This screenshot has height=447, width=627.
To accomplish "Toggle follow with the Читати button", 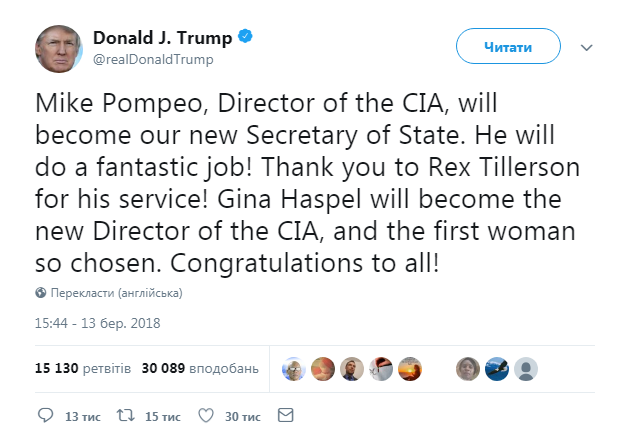I will click(507, 47).
